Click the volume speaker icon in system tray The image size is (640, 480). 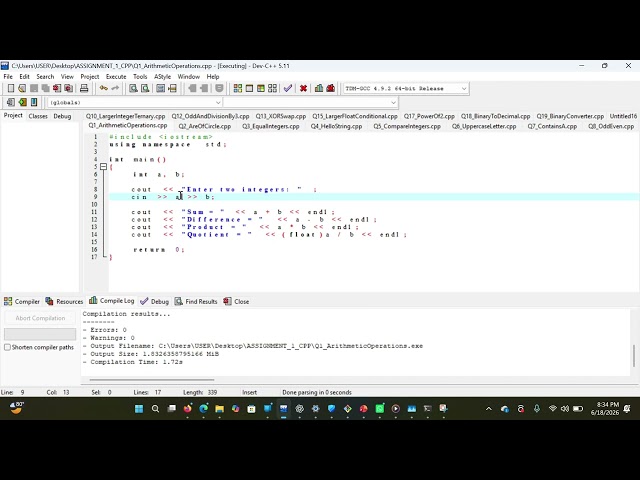[x=565, y=409]
